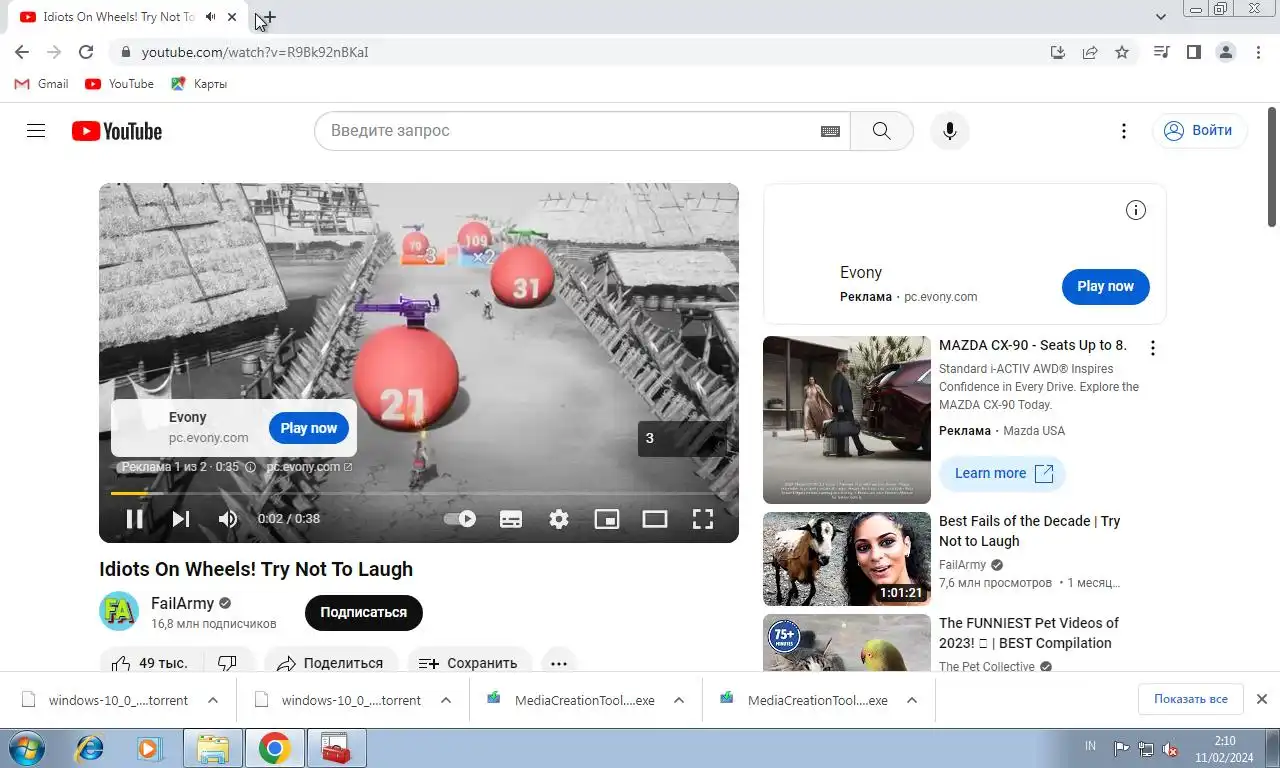Toggle autoplay switch in player
This screenshot has height=768, width=1280.
tap(460, 519)
